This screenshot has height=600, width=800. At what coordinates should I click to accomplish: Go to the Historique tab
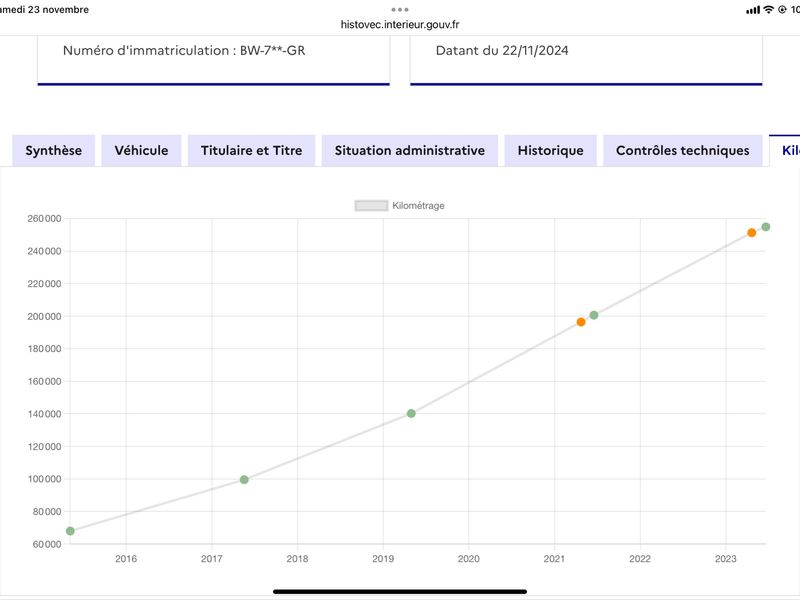point(551,151)
